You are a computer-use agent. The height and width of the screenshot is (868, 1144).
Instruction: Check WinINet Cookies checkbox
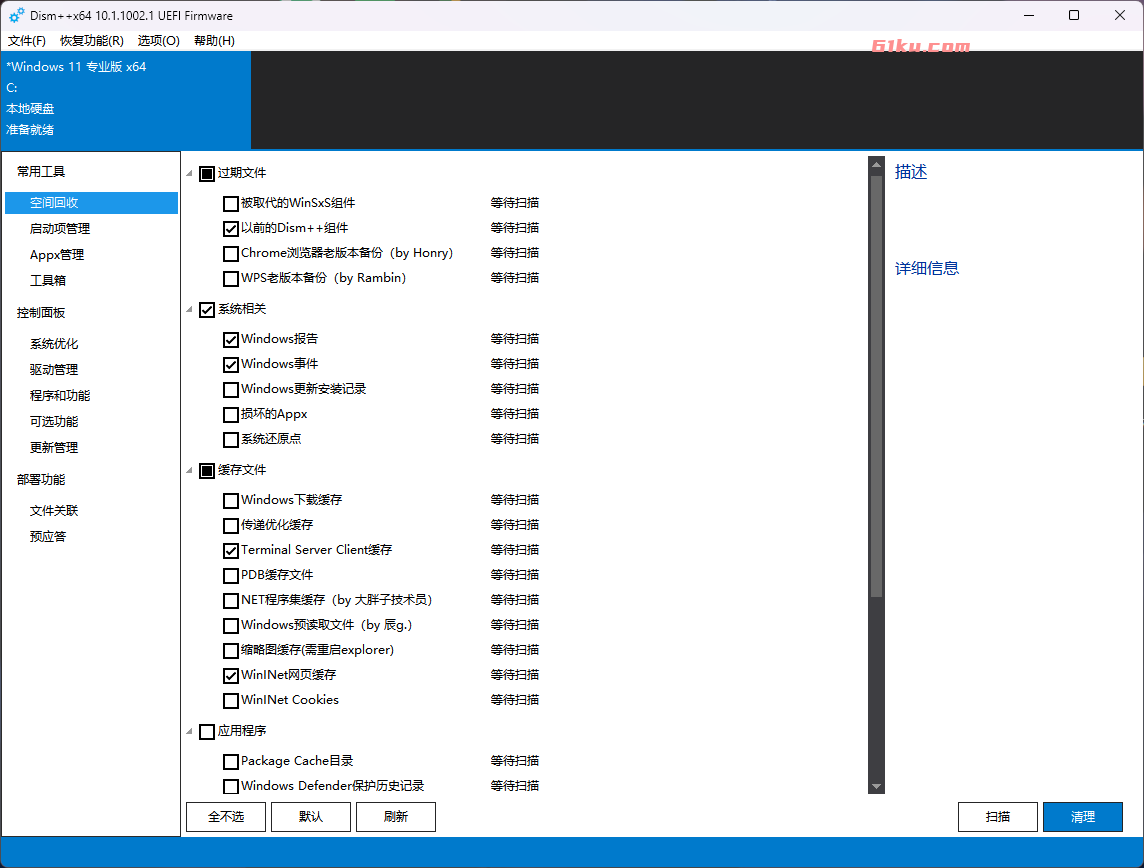231,700
